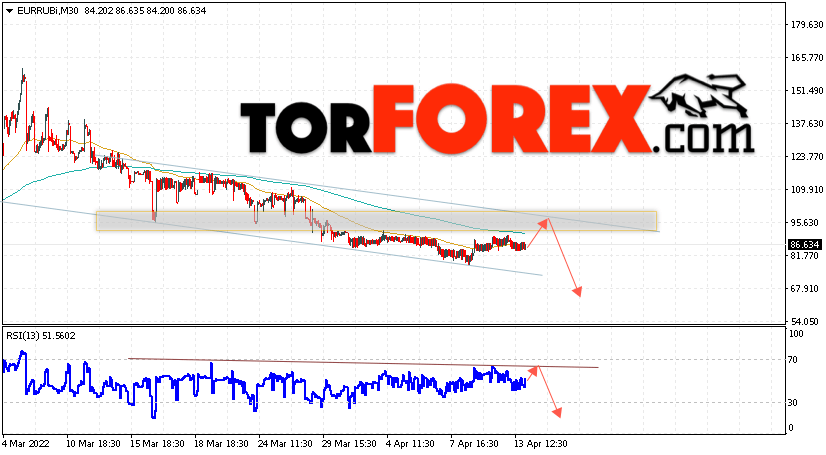Viewport: 826px width, 455px height.
Task: Select the 123.770 price axis label
Action: click(x=807, y=156)
